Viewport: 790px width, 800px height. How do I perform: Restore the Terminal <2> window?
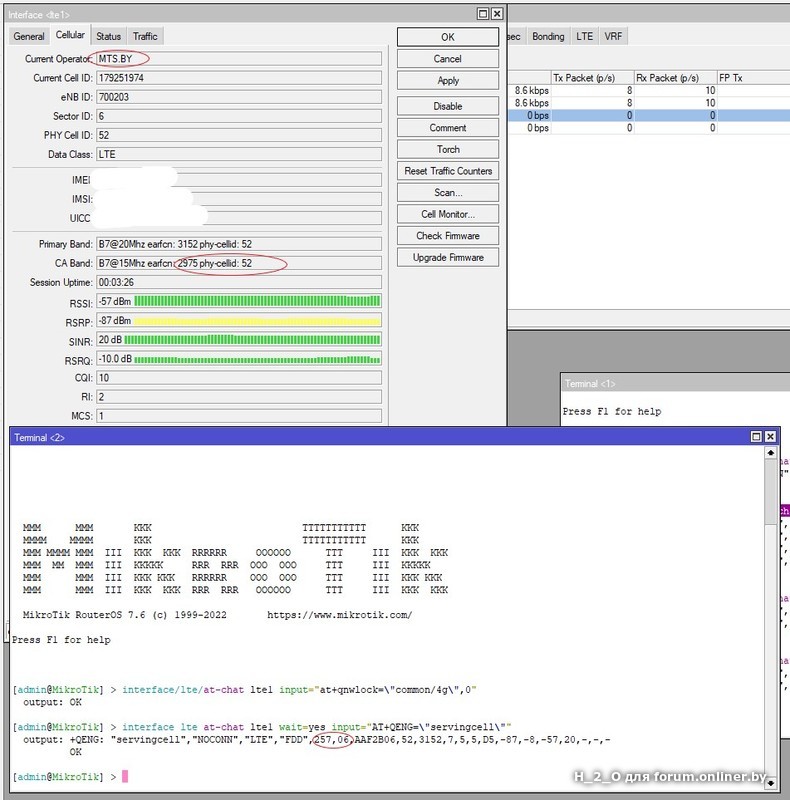point(756,437)
